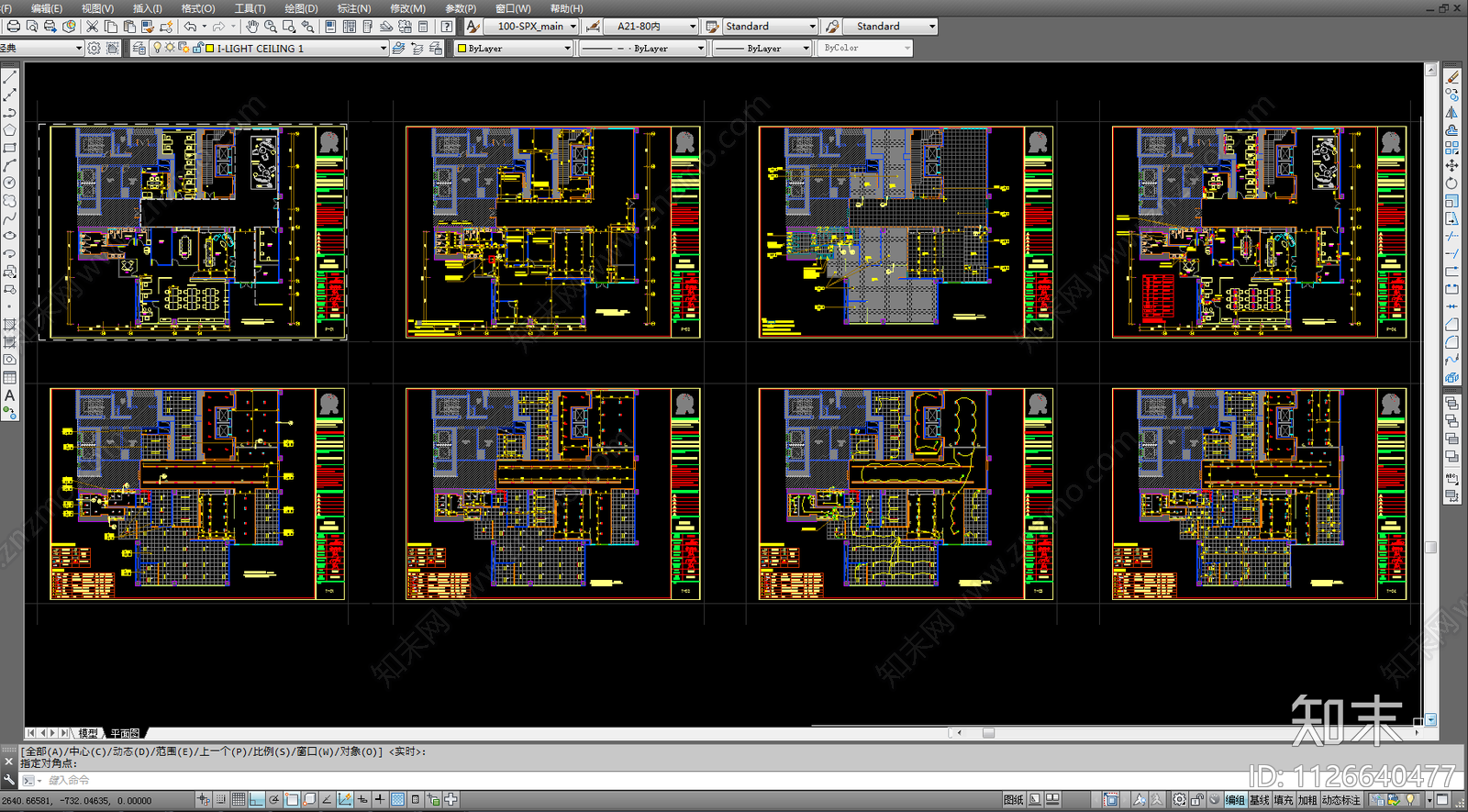Open the text style dropdown 100-SPX_main

tap(531, 27)
